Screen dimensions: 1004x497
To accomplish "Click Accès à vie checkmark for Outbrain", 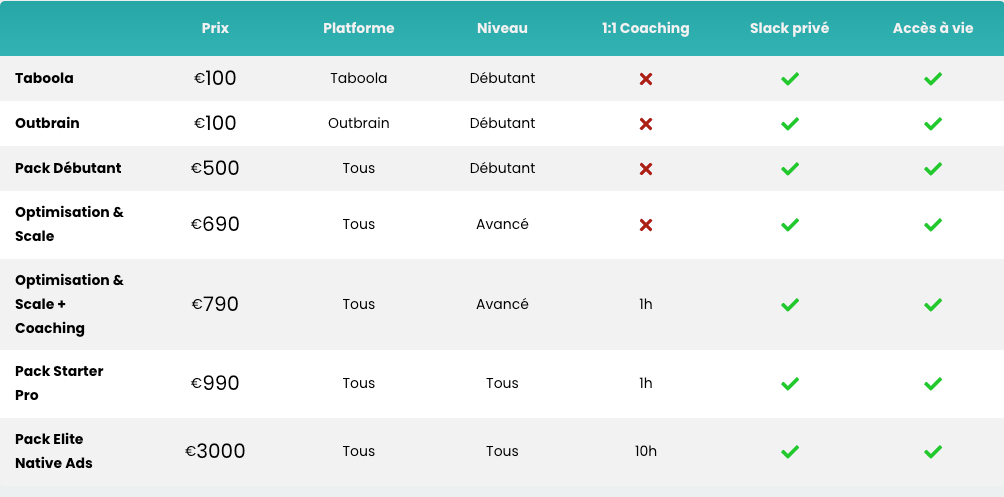I will (x=933, y=124).
